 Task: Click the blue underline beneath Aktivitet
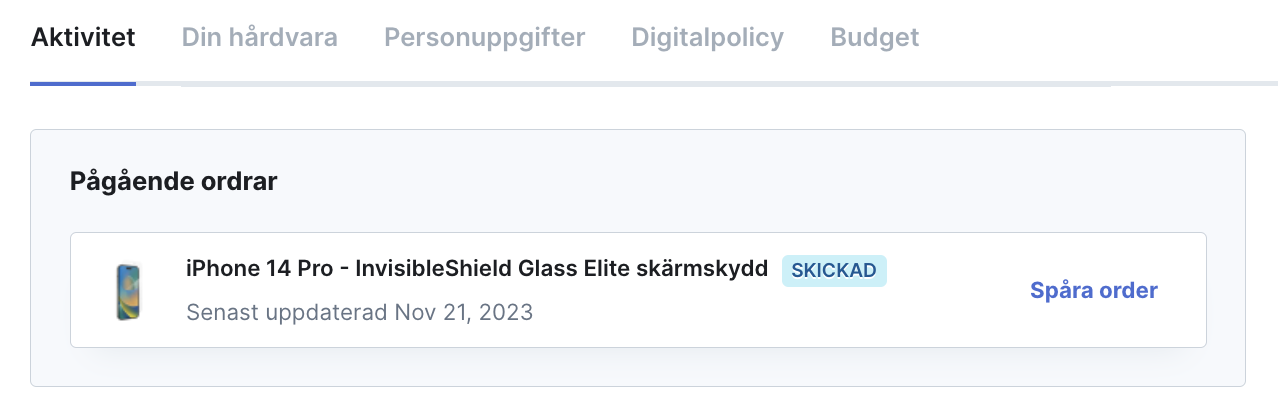(x=83, y=83)
